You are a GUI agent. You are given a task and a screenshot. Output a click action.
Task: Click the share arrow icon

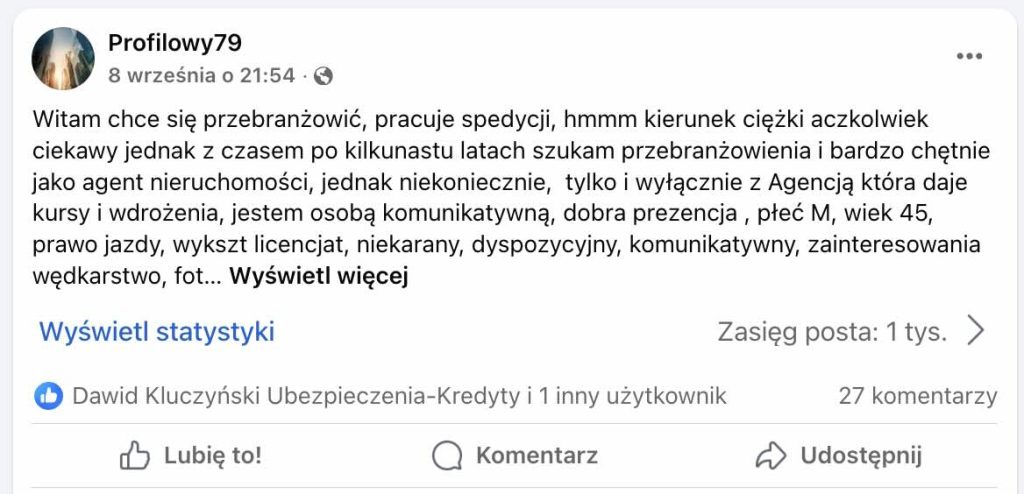pyautogui.click(x=771, y=457)
